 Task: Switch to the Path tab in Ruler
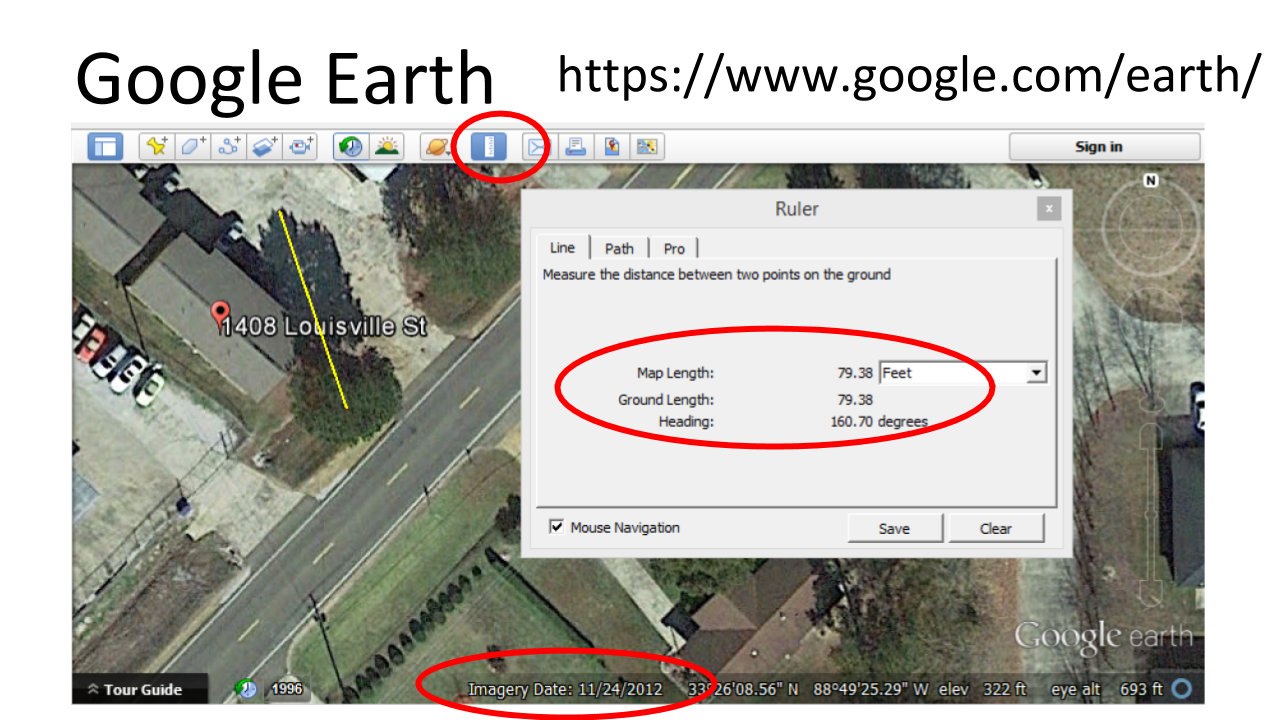[x=619, y=249]
